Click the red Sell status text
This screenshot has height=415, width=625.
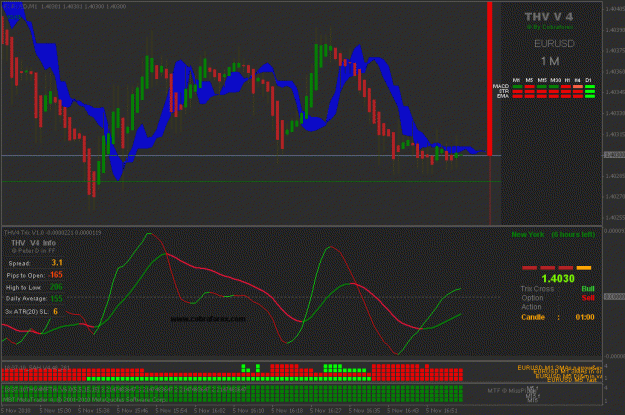pos(588,298)
